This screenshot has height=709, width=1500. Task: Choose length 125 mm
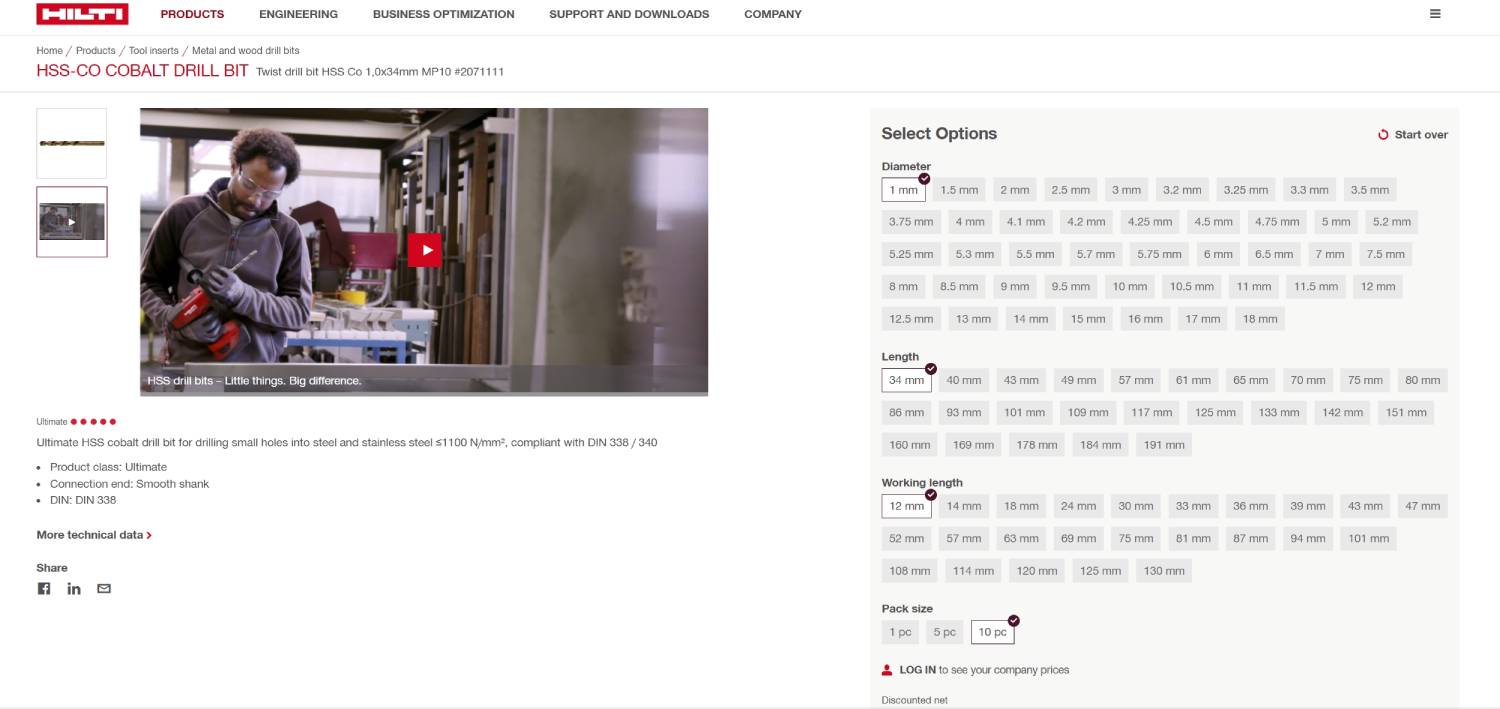tap(1215, 412)
